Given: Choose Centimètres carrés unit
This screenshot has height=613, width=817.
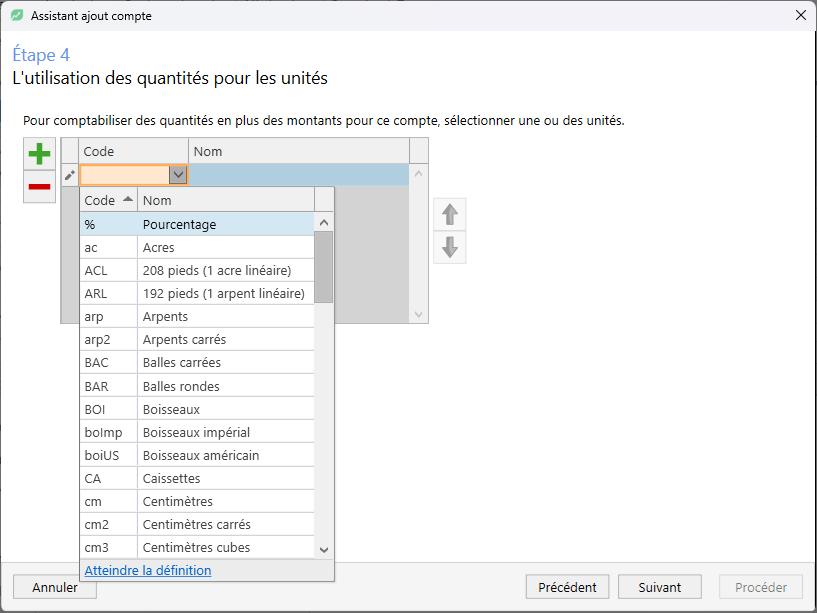Looking at the screenshot, I should coord(197,524).
